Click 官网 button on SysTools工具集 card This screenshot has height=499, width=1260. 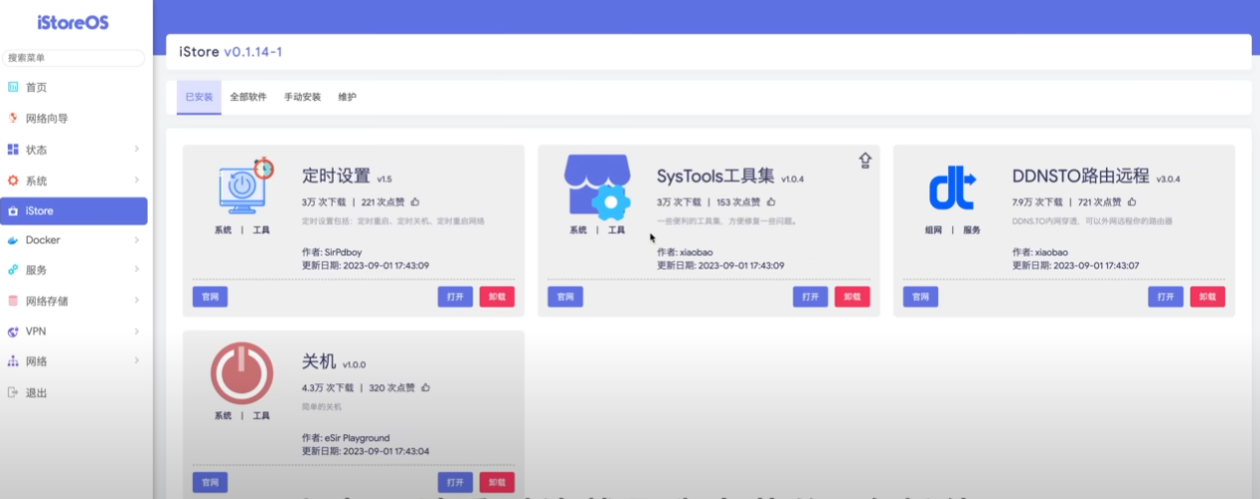[x=565, y=297]
